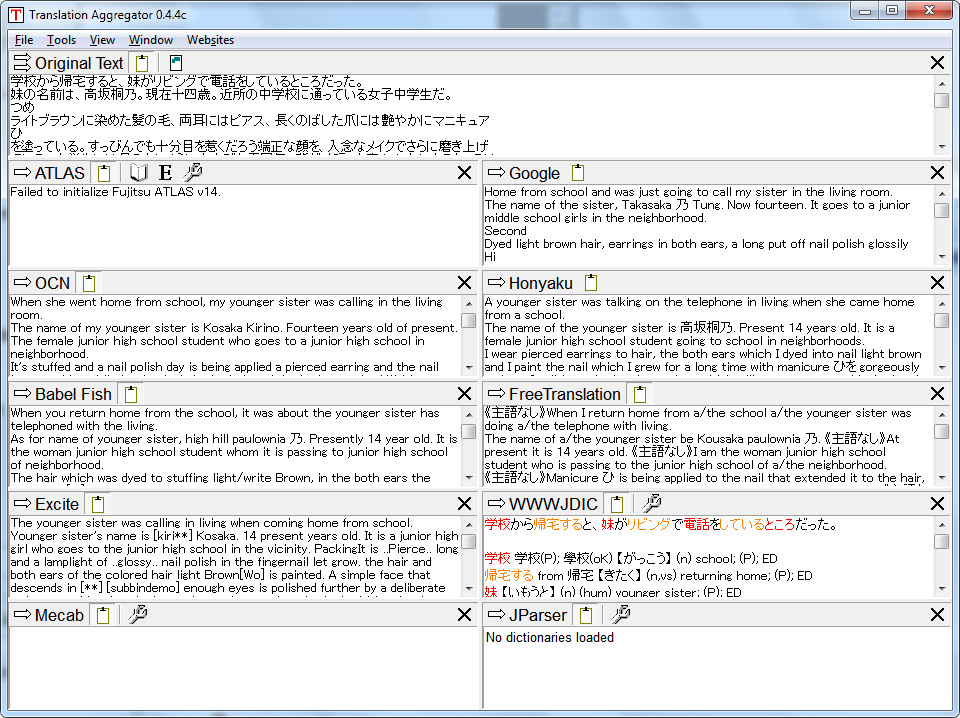Open the Tools menu
This screenshot has width=960, height=718.
pos(61,40)
